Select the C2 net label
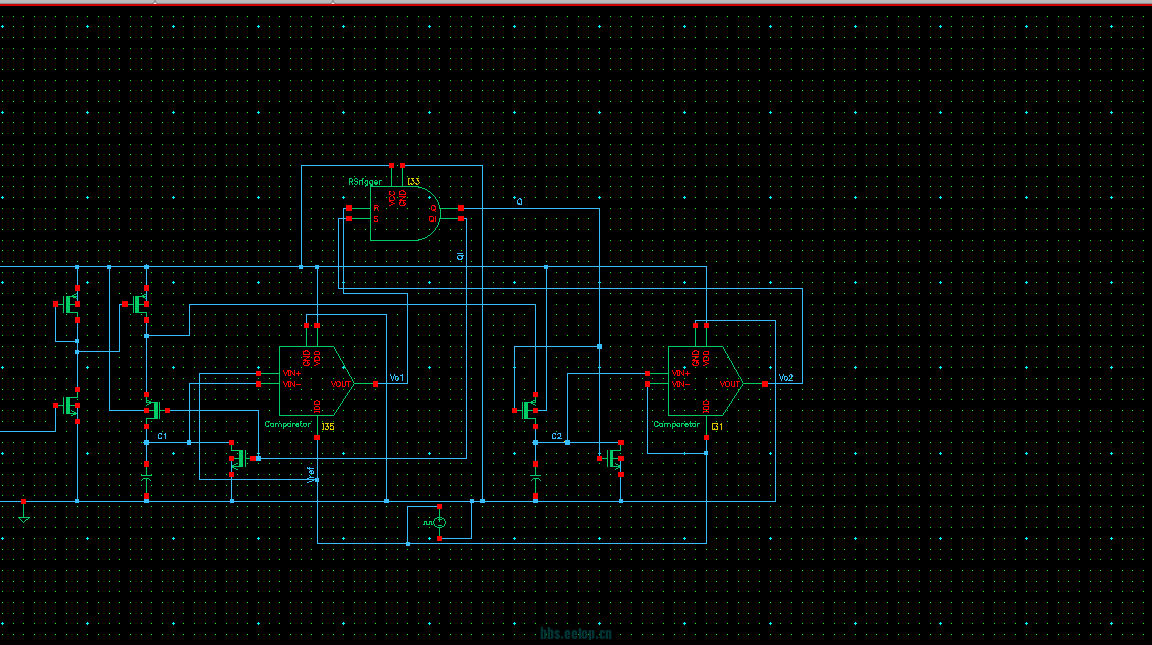 pos(557,436)
